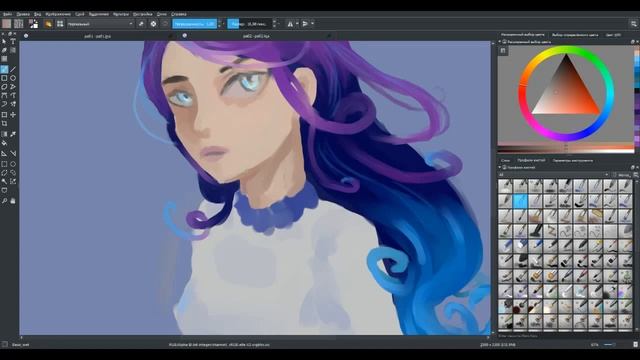Toggle horizontal mirror mode

coord(290,24)
